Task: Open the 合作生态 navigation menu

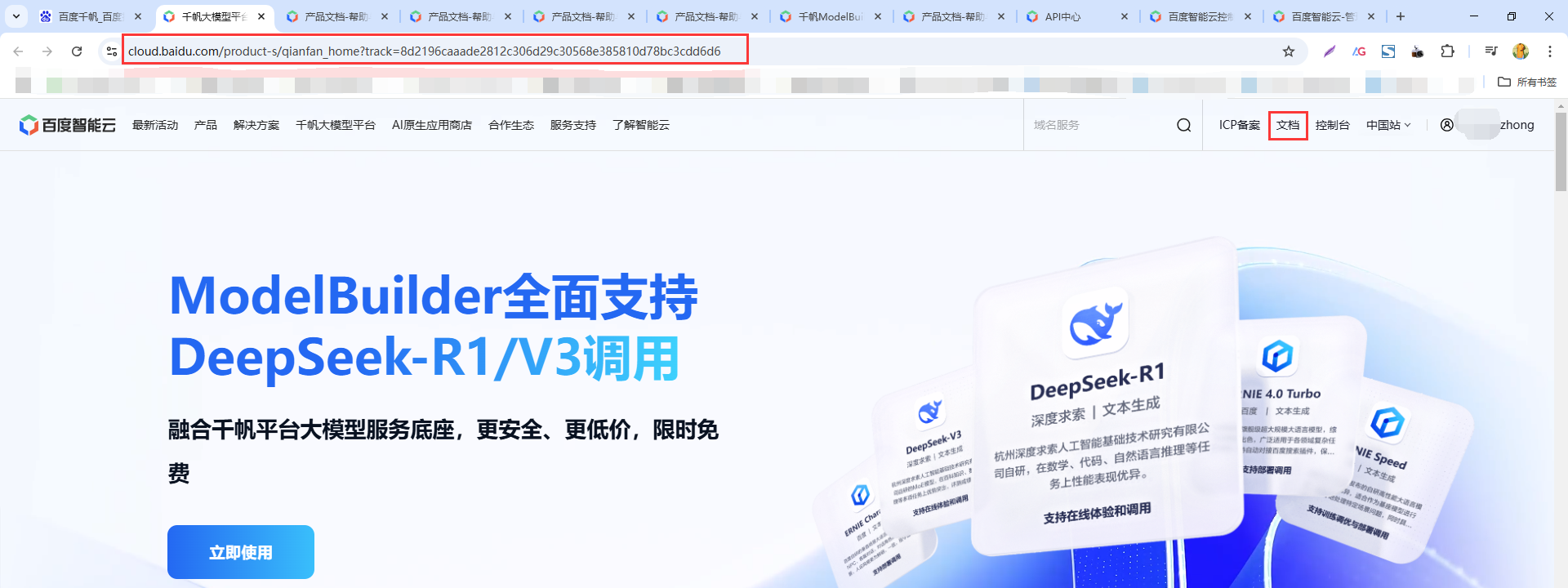Action: pos(511,125)
